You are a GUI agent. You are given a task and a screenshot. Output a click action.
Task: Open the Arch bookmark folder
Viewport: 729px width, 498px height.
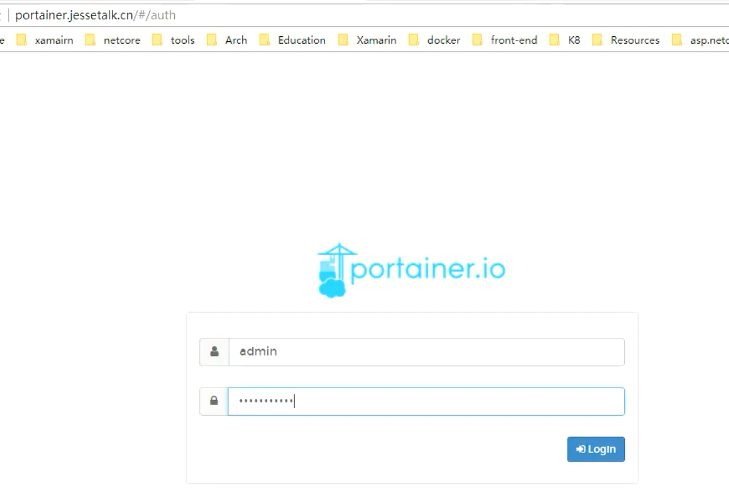[227, 40]
